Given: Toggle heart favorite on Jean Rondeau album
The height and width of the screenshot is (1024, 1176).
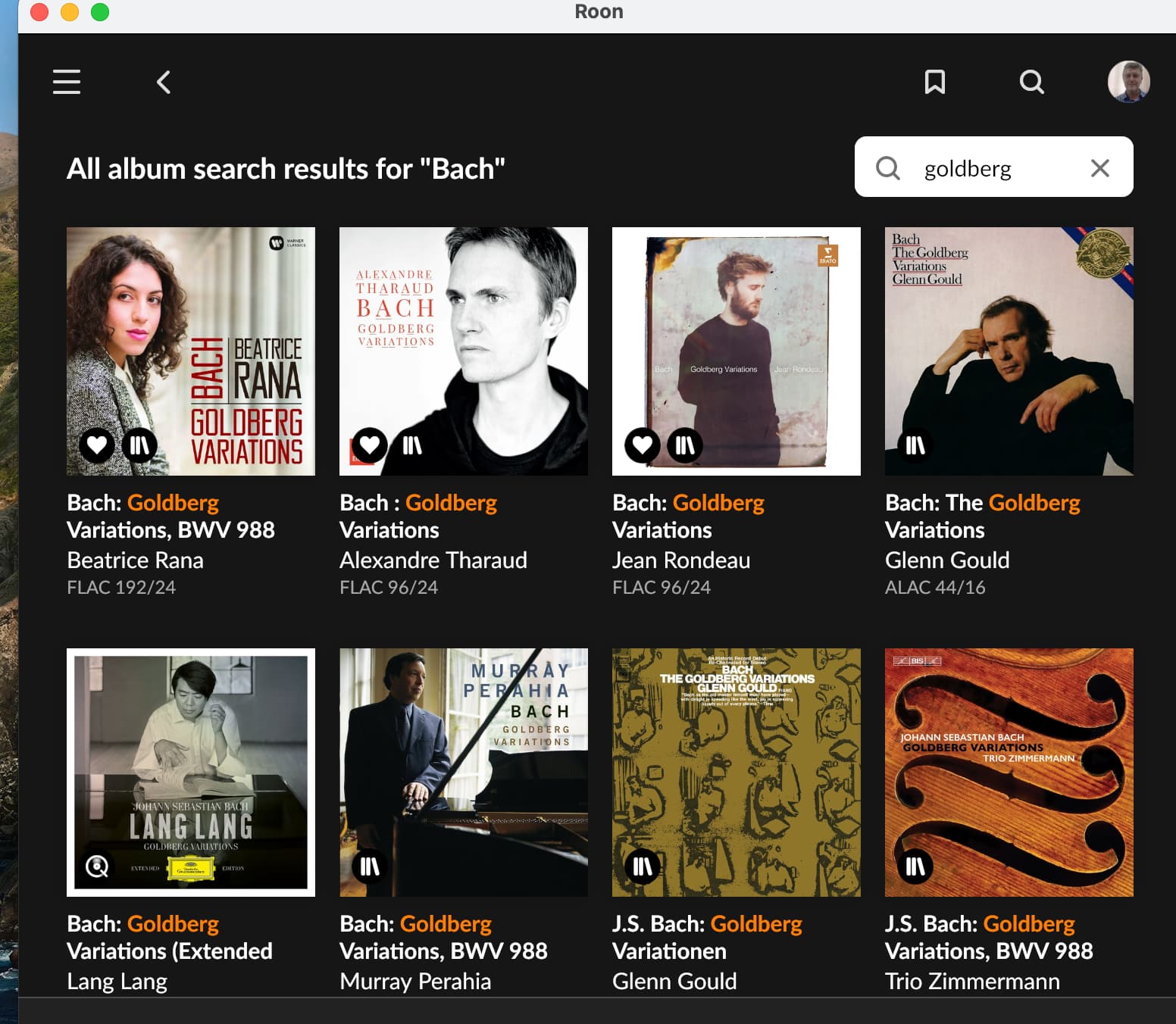Looking at the screenshot, I should pos(643,445).
